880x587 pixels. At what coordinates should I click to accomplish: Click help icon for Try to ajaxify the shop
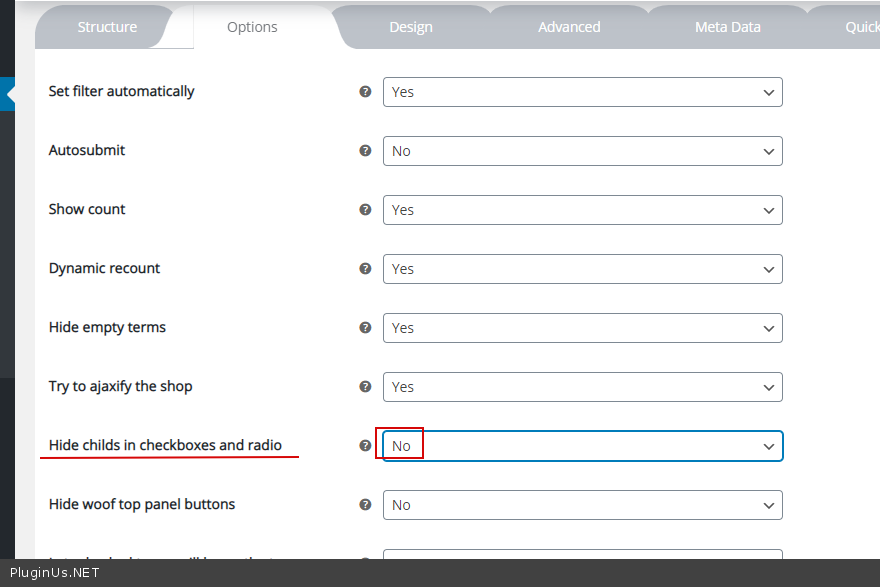coord(365,386)
